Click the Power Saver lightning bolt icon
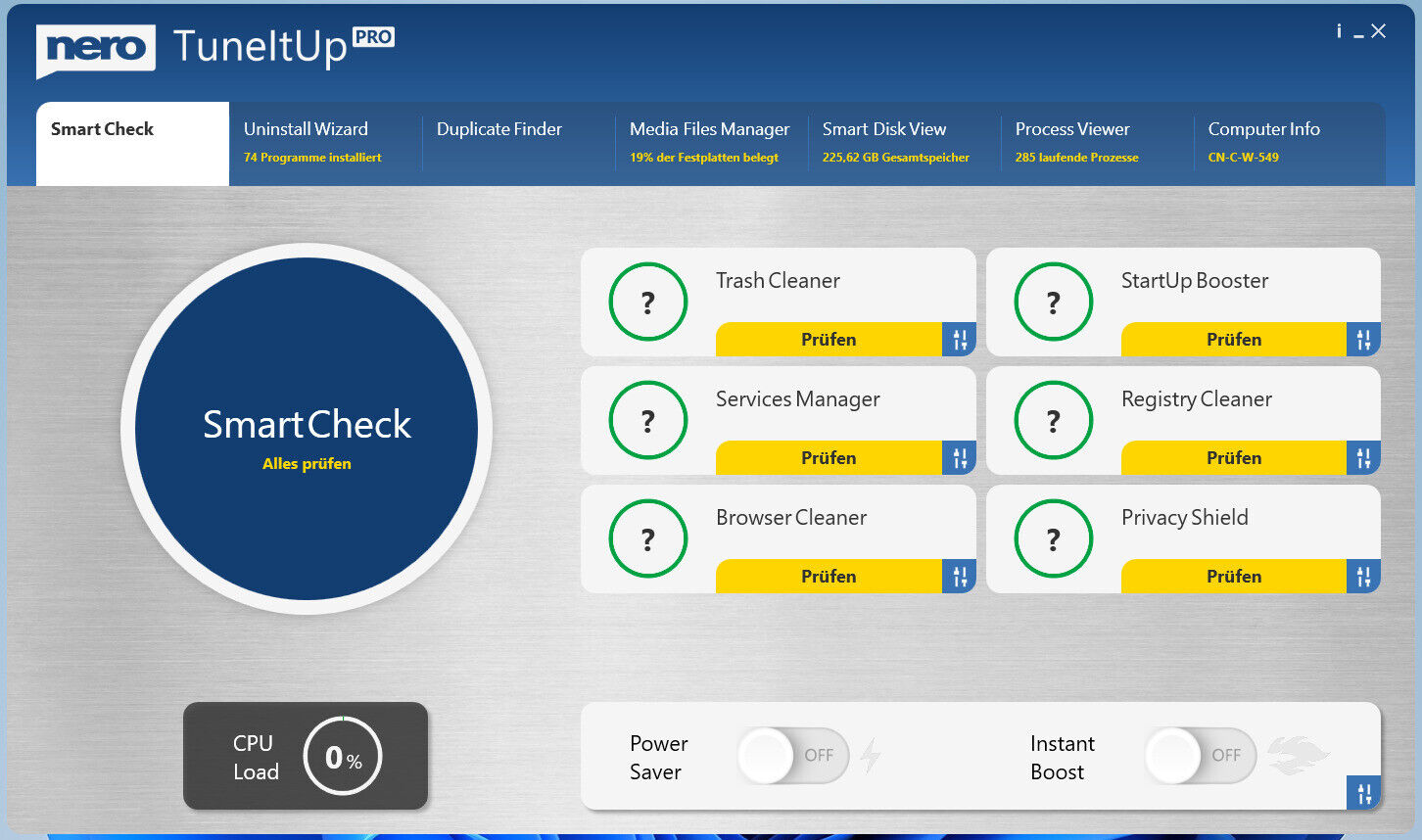The image size is (1422, 840). (870, 756)
